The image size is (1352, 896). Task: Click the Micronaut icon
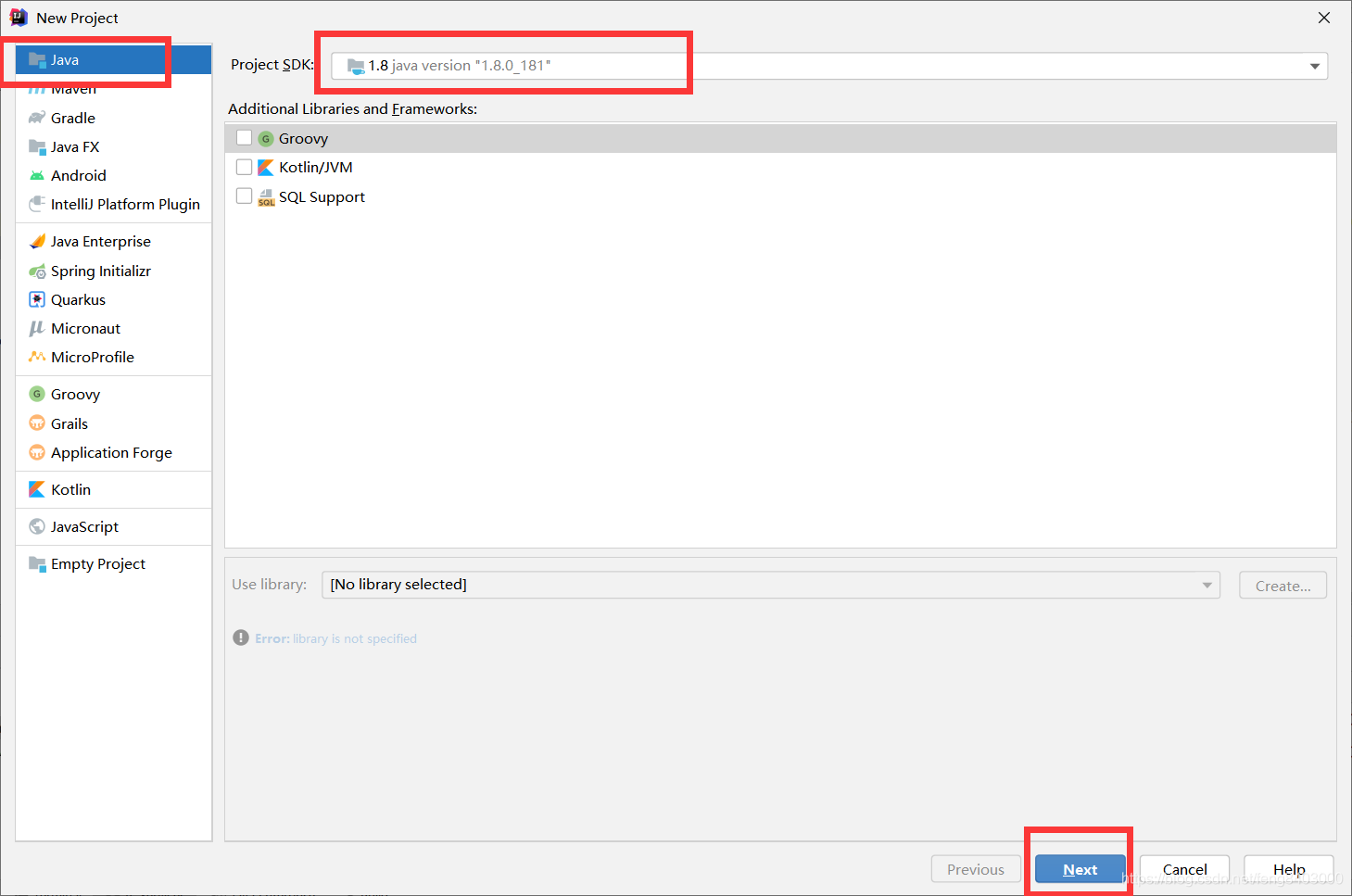pyautogui.click(x=37, y=328)
